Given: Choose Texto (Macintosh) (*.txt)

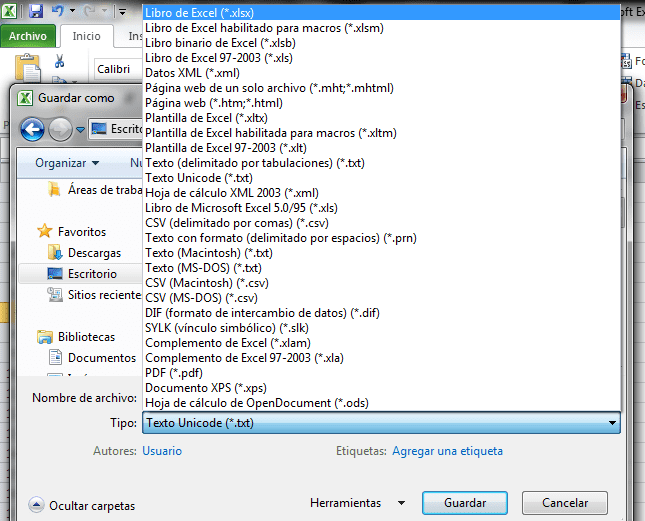Looking at the screenshot, I should coord(381,253).
